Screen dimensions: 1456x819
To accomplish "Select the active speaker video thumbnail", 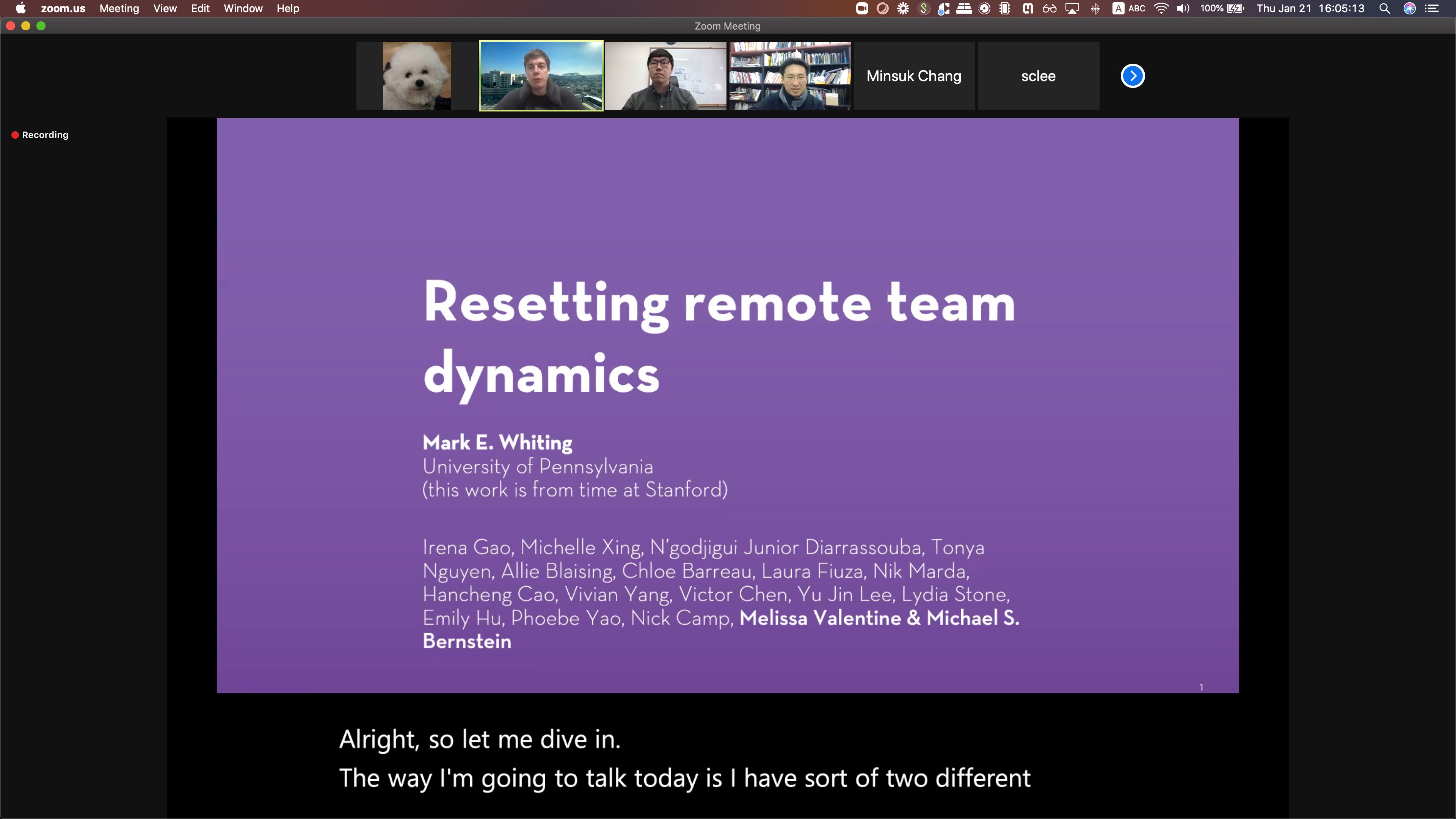I will click(541, 76).
